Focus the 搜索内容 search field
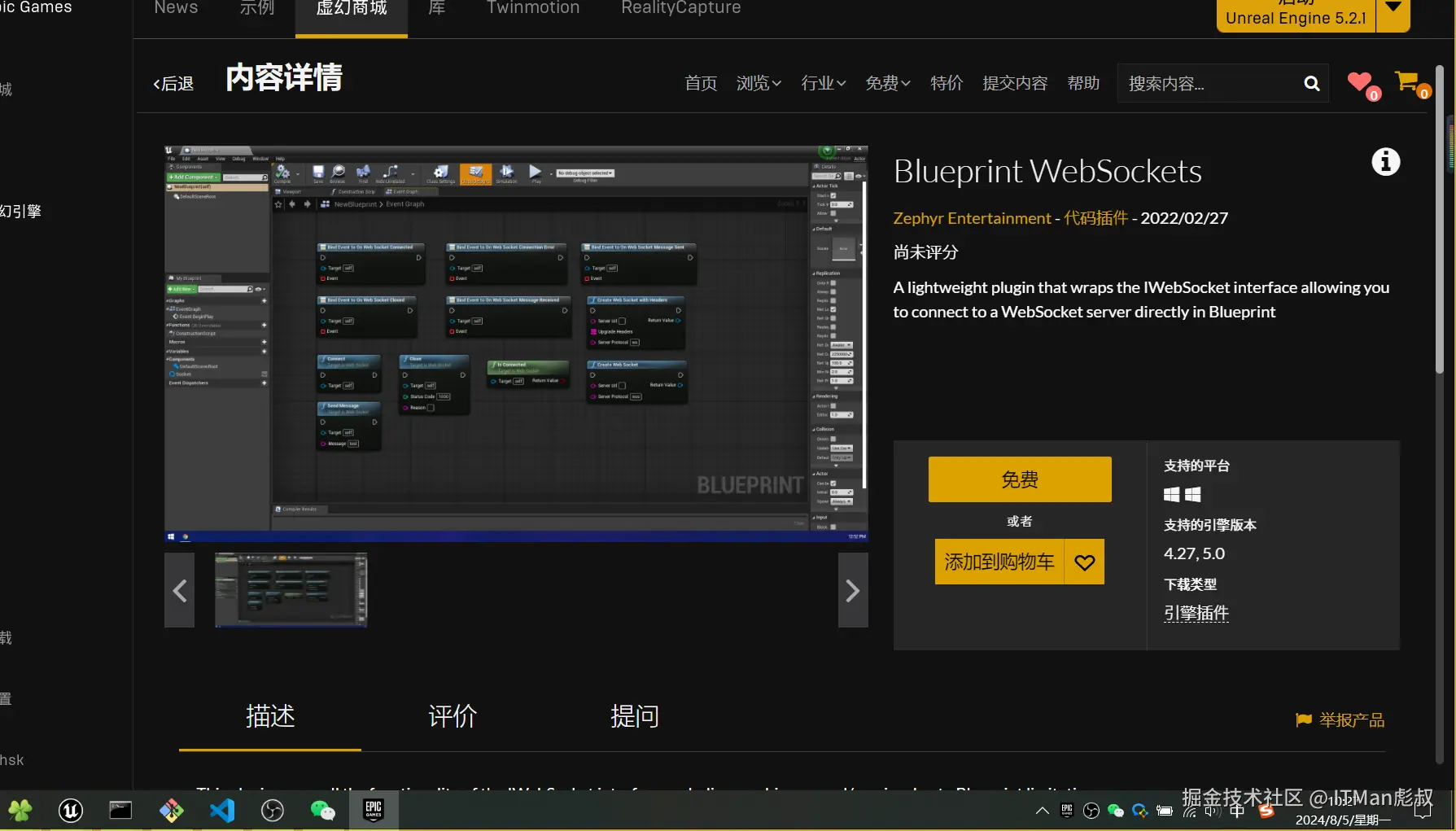1456x831 pixels. click(1209, 83)
